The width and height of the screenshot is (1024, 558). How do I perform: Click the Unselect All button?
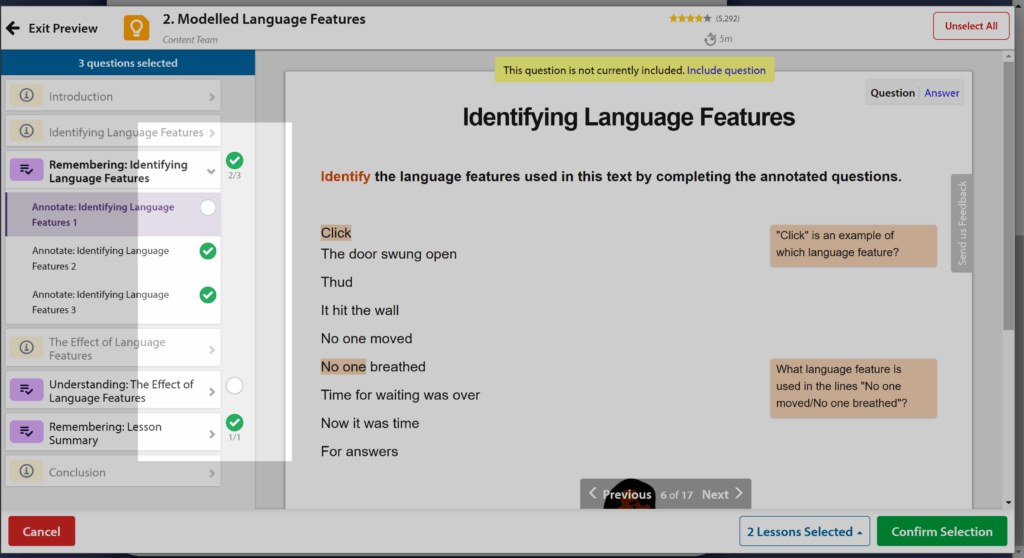pyautogui.click(x=970, y=26)
